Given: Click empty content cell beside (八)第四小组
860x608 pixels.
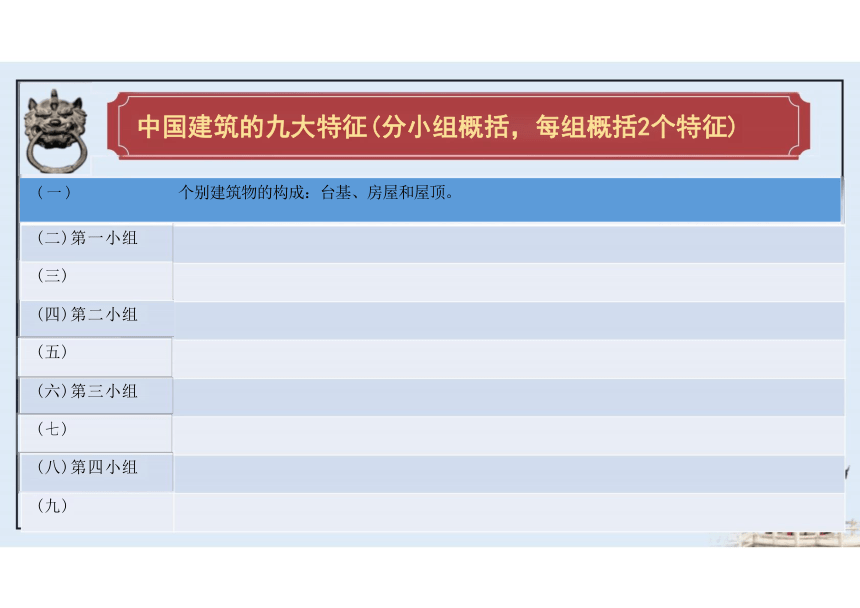Looking at the screenshot, I should pos(509,474).
